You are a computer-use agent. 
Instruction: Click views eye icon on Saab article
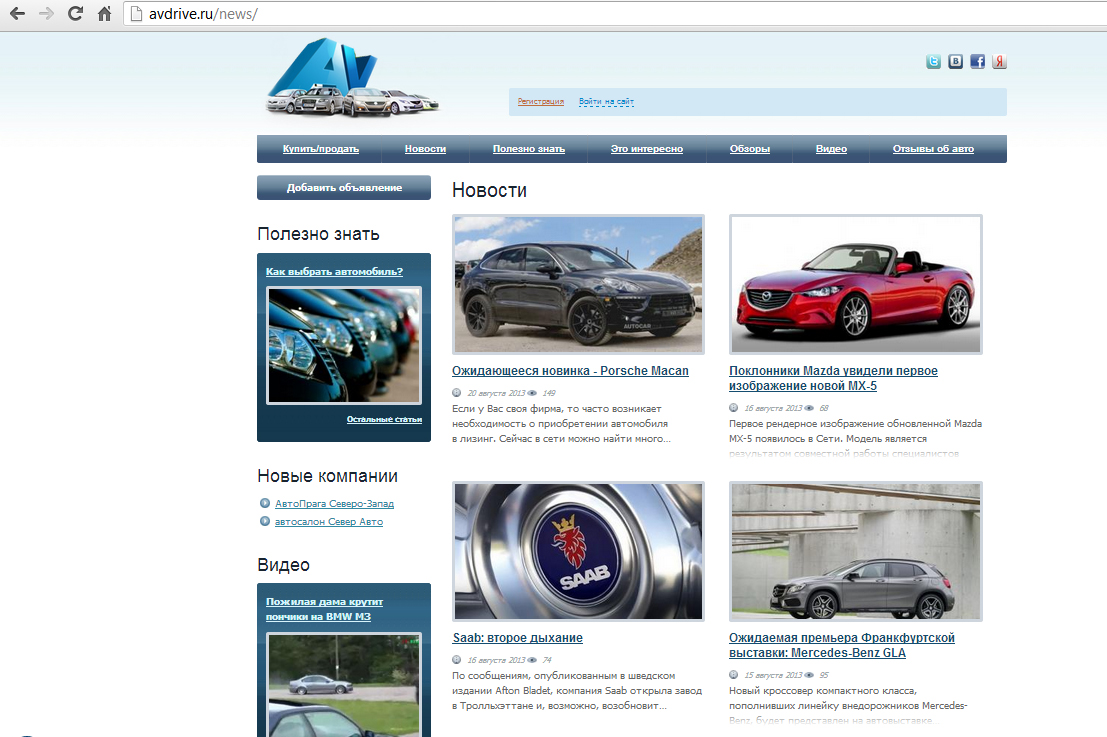pos(532,660)
